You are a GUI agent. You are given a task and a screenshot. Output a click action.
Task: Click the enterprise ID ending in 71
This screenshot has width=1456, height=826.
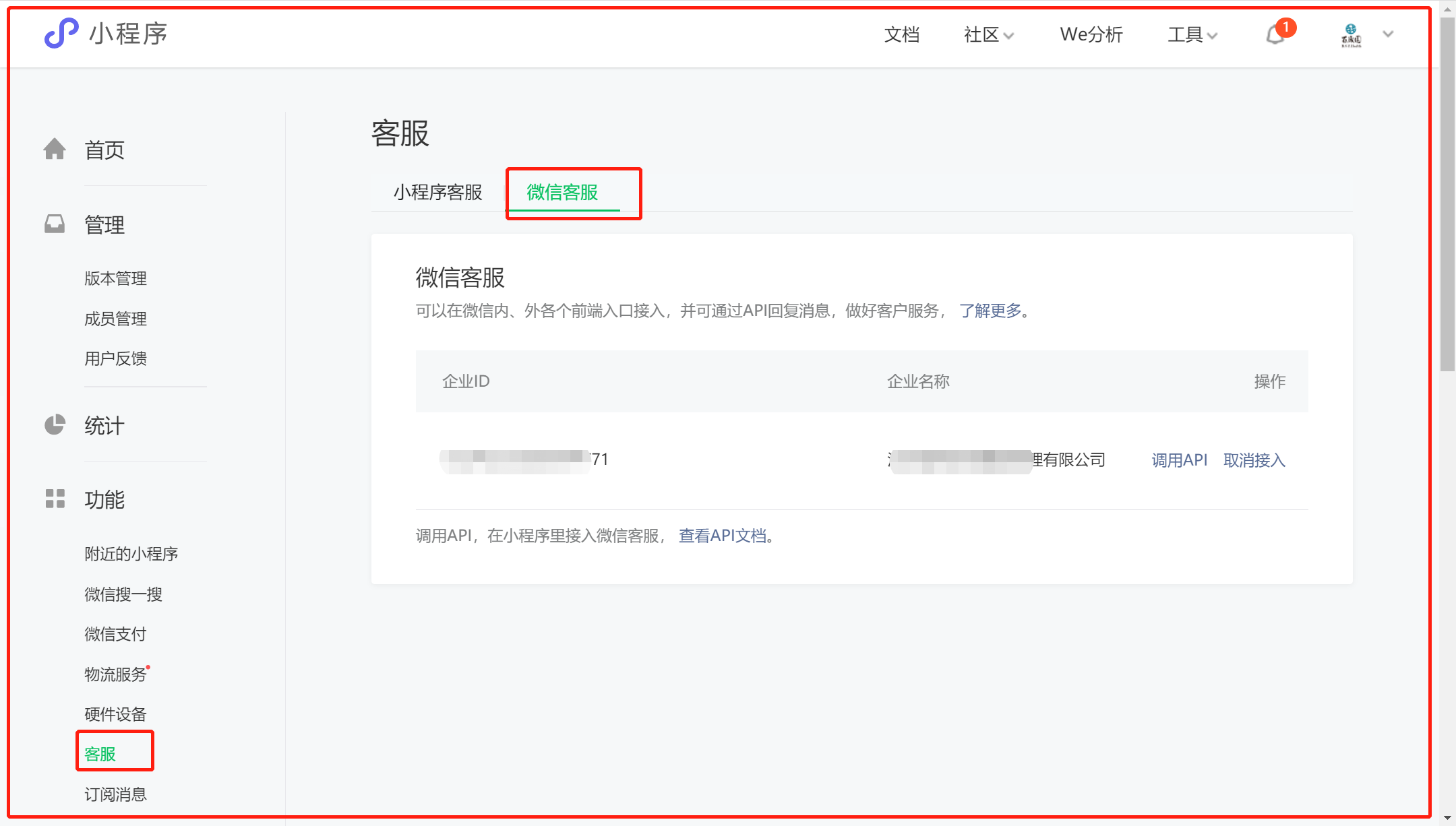524,460
